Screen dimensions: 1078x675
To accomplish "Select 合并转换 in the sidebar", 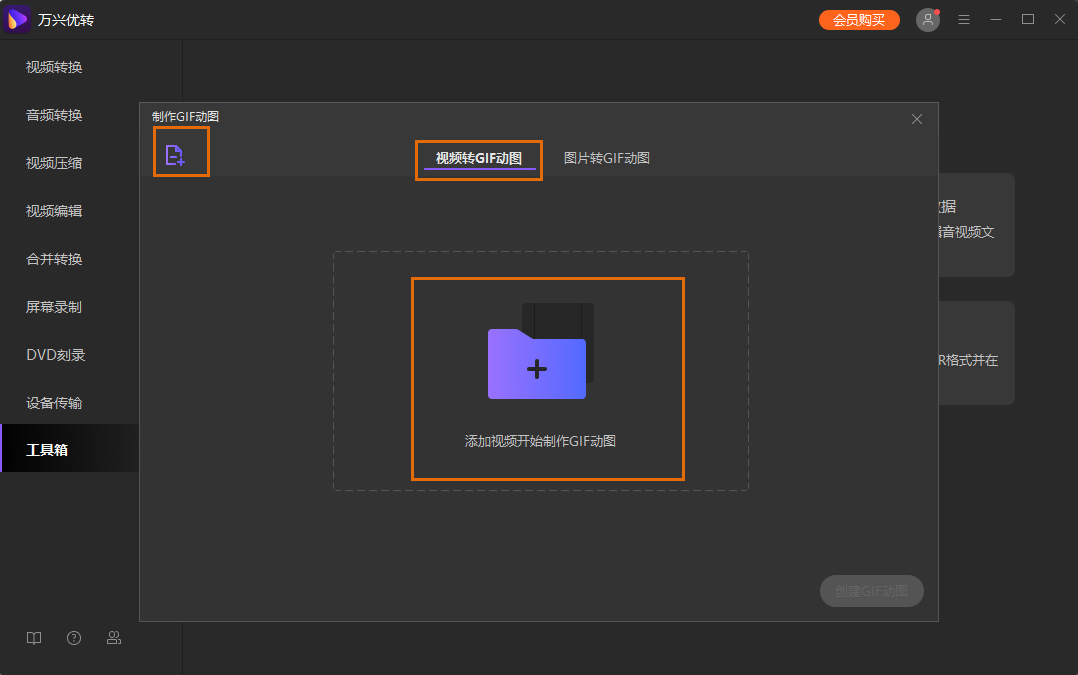I will tap(56, 259).
